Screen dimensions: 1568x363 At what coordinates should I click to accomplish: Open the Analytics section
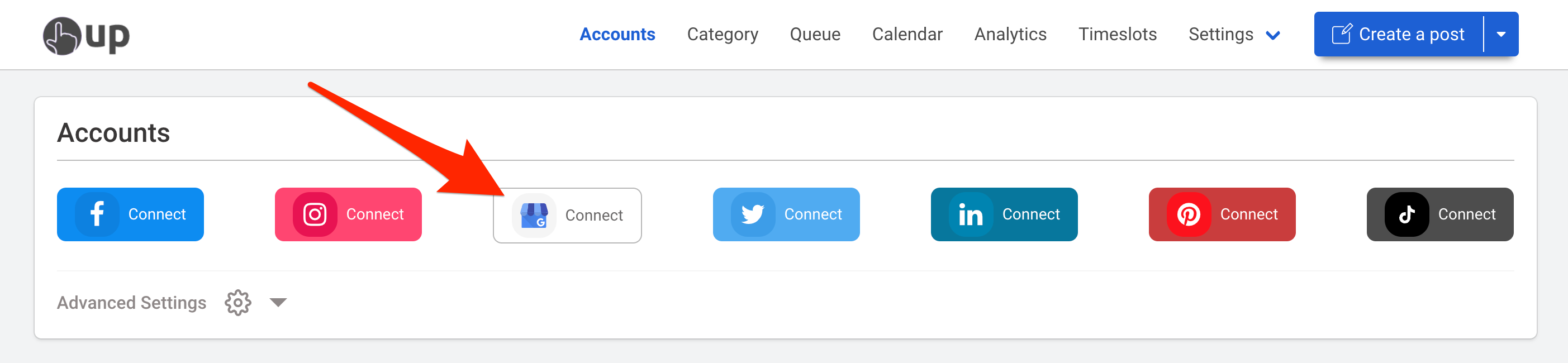coord(1010,34)
